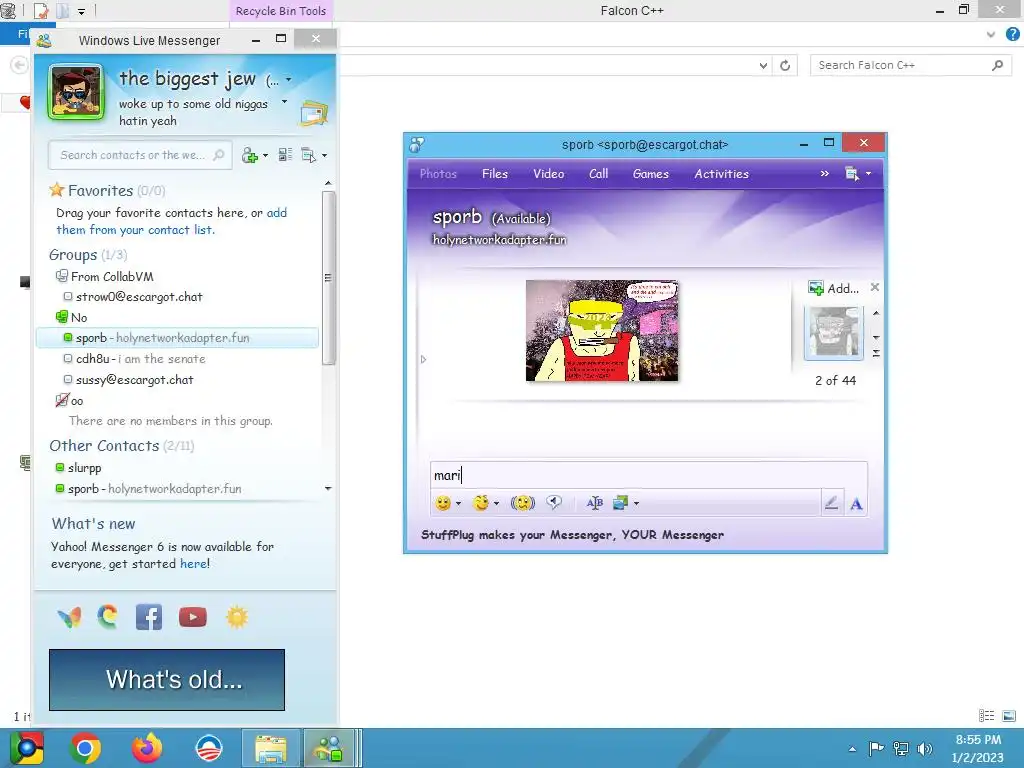Screen dimensions: 1024x768
Task: Open the wink picker in chat
Action: click(481, 503)
